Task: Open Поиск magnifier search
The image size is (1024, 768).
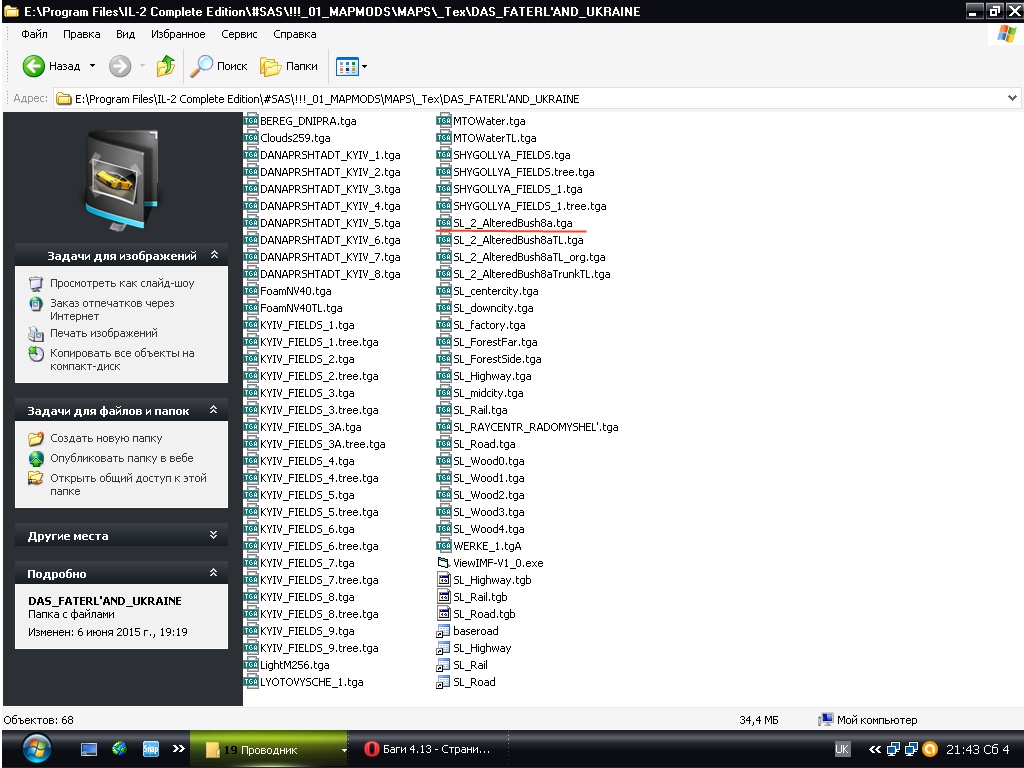Action: tap(219, 66)
